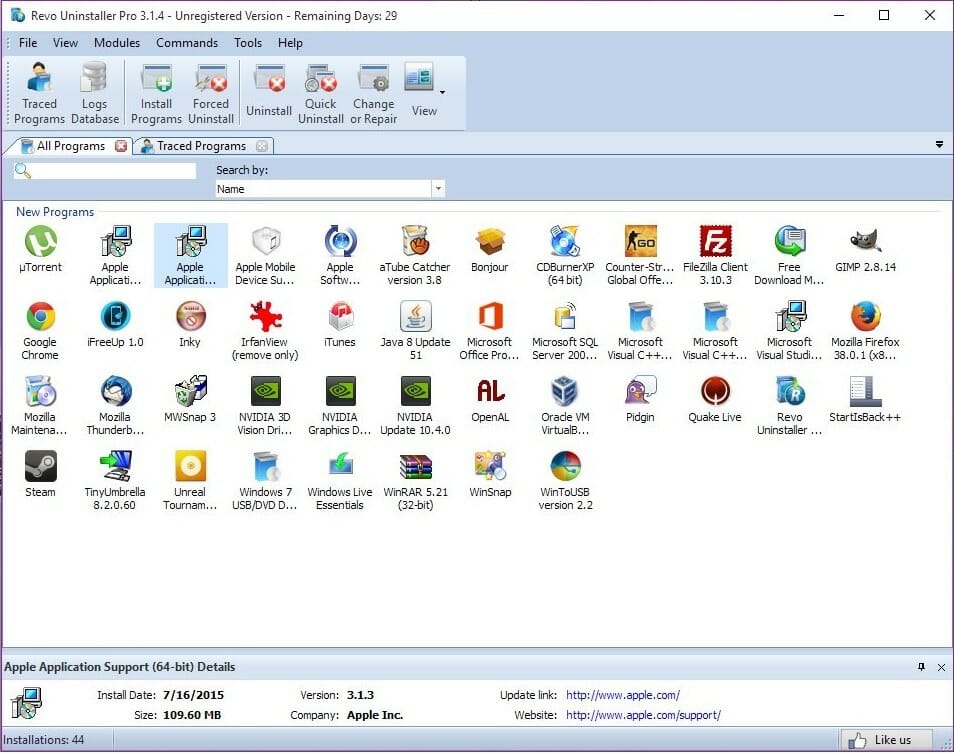Screen dimensions: 954x753
Task: Open the Tools menu
Action: coord(248,43)
